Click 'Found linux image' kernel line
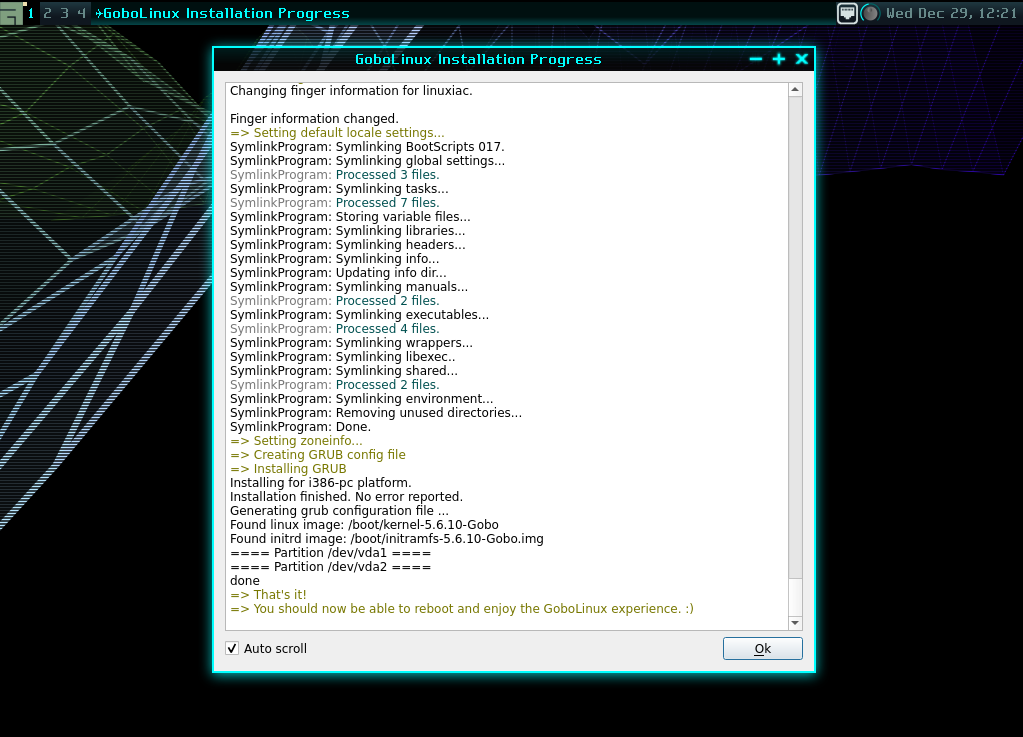 coord(364,525)
